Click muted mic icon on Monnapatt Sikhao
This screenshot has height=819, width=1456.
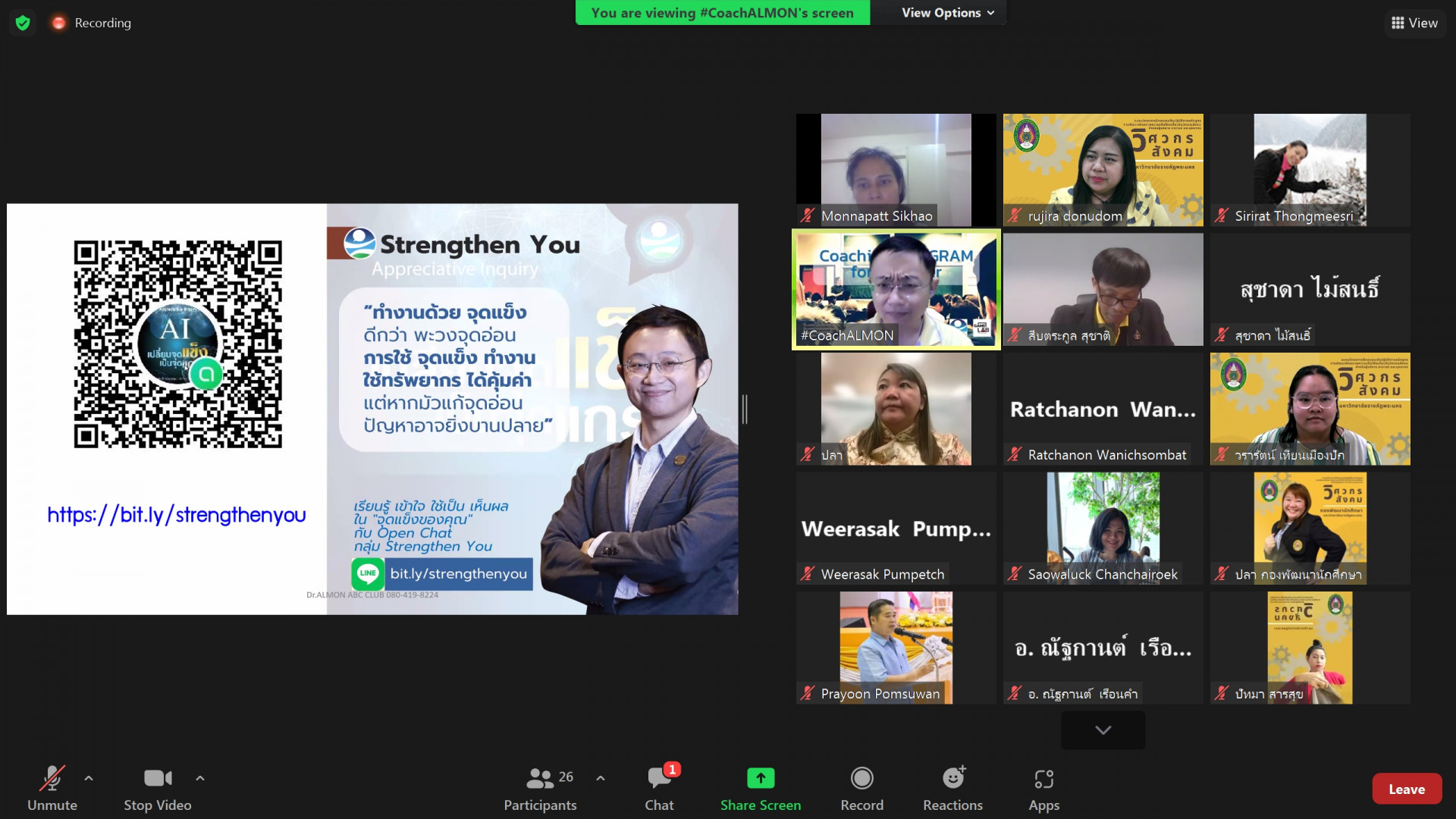pos(808,216)
